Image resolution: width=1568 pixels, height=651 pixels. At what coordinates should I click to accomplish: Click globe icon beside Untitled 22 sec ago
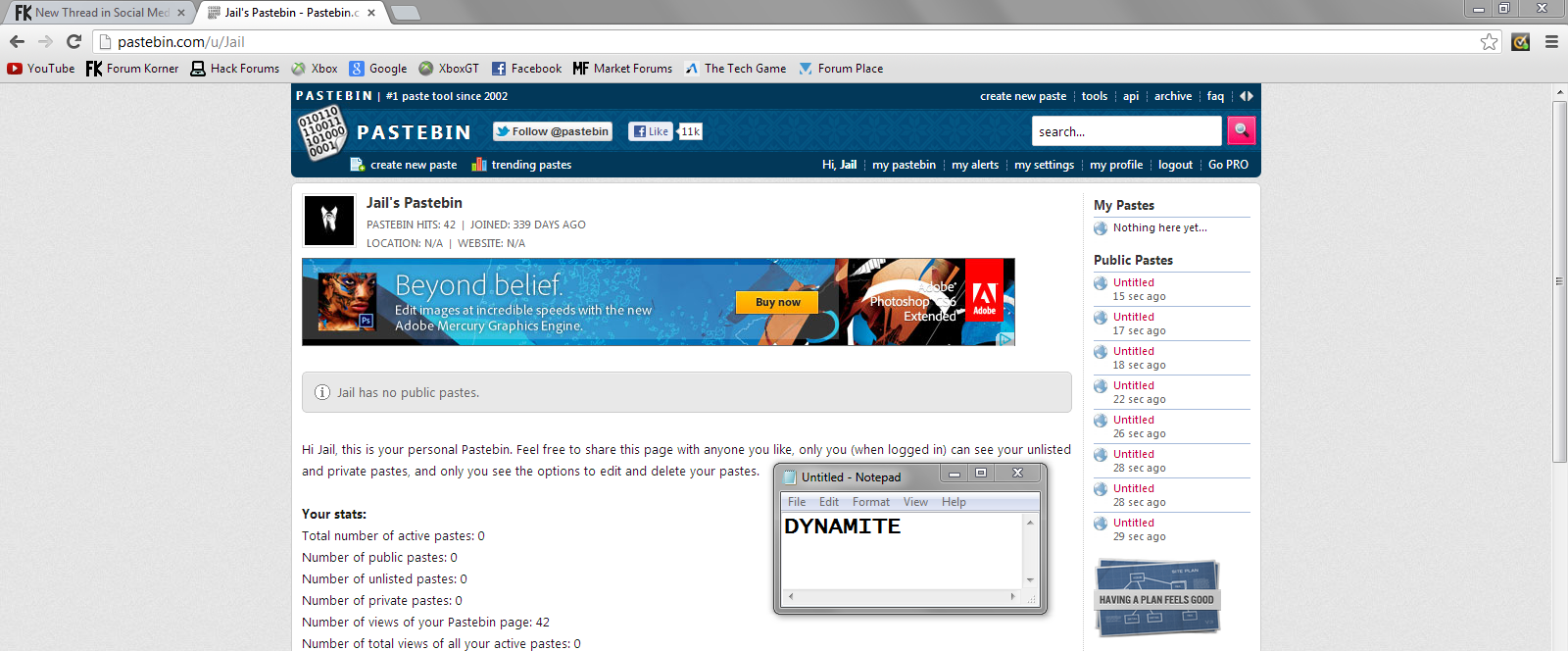(1101, 386)
